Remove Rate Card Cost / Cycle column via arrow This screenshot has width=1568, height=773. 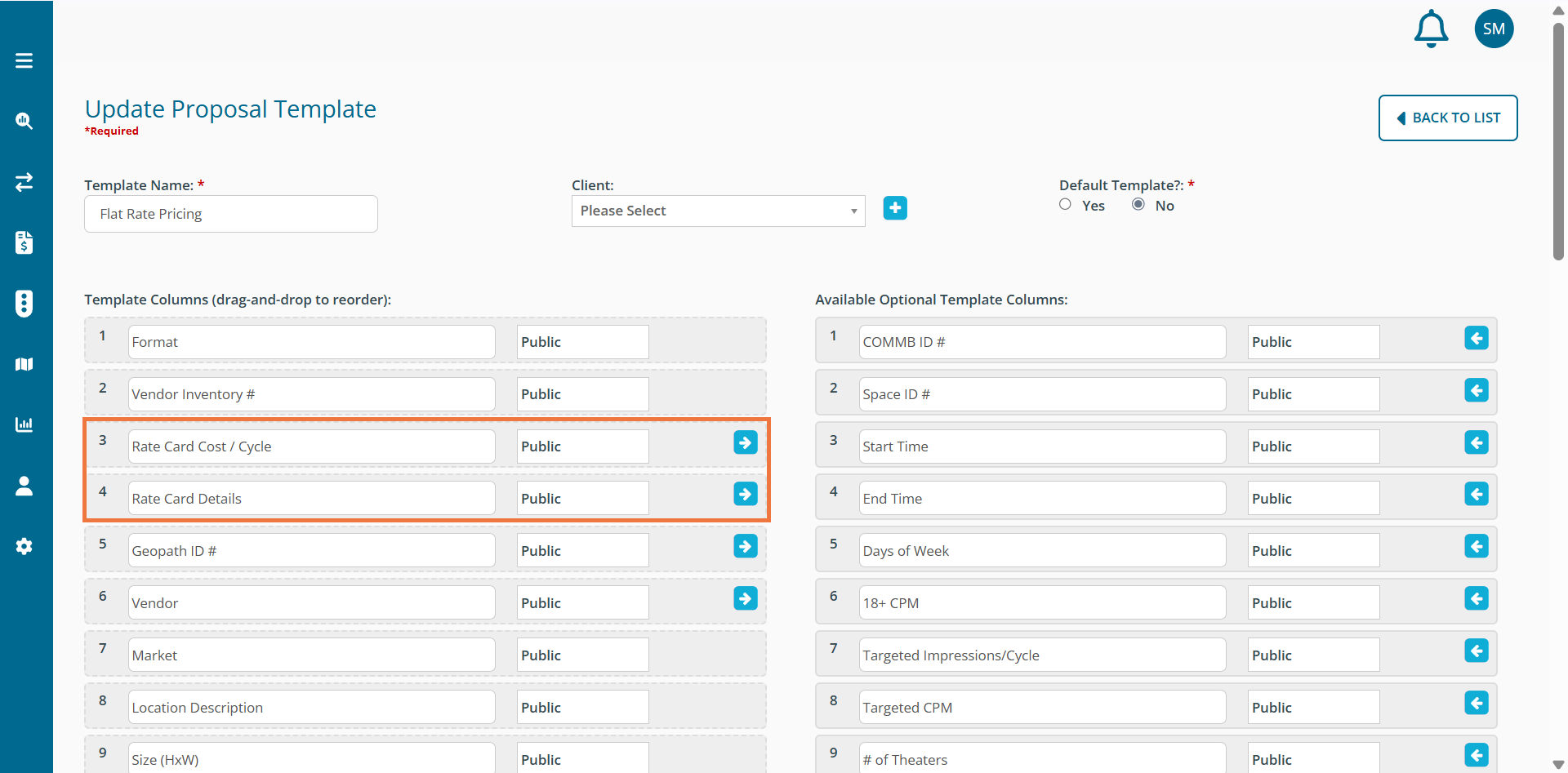745,442
